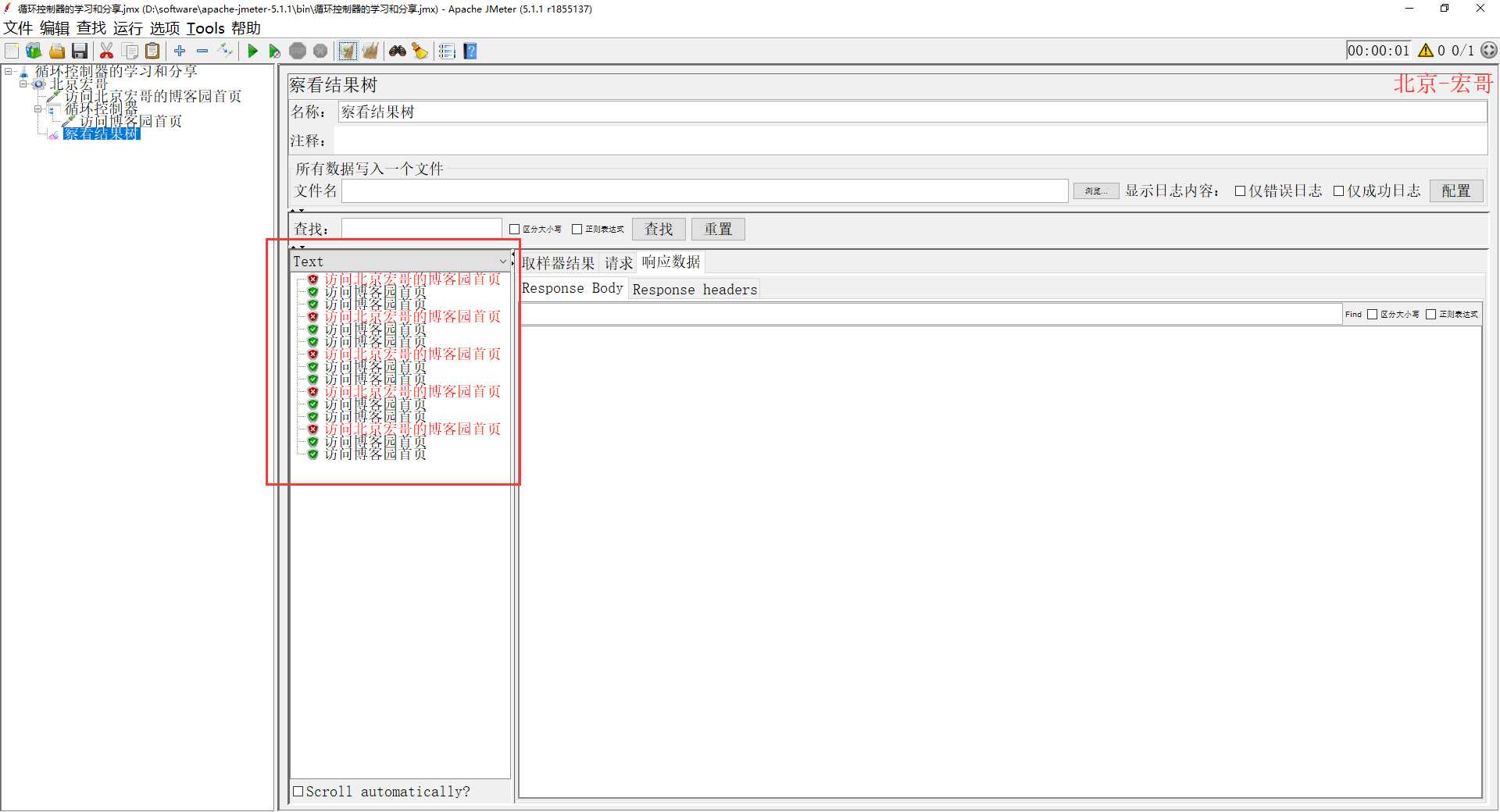Click the 名称 input field
The width and height of the screenshot is (1500, 812).
(912, 112)
